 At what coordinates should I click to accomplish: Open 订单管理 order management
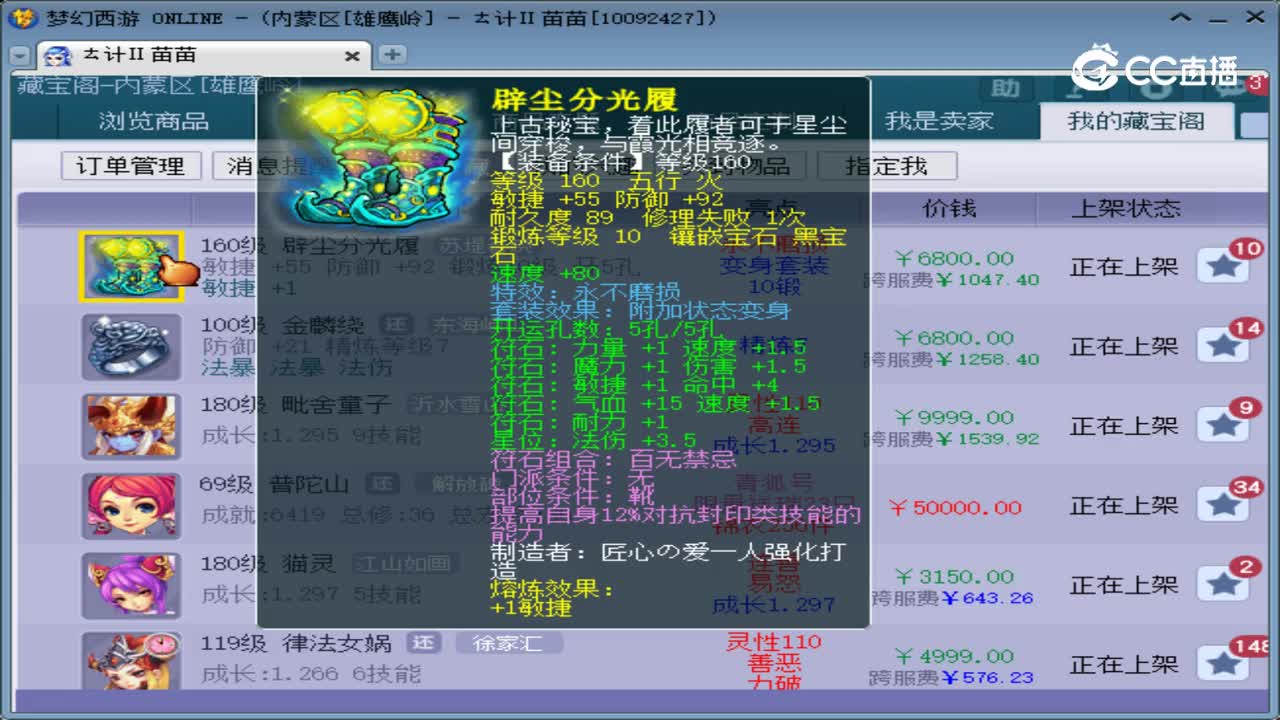click(131, 165)
